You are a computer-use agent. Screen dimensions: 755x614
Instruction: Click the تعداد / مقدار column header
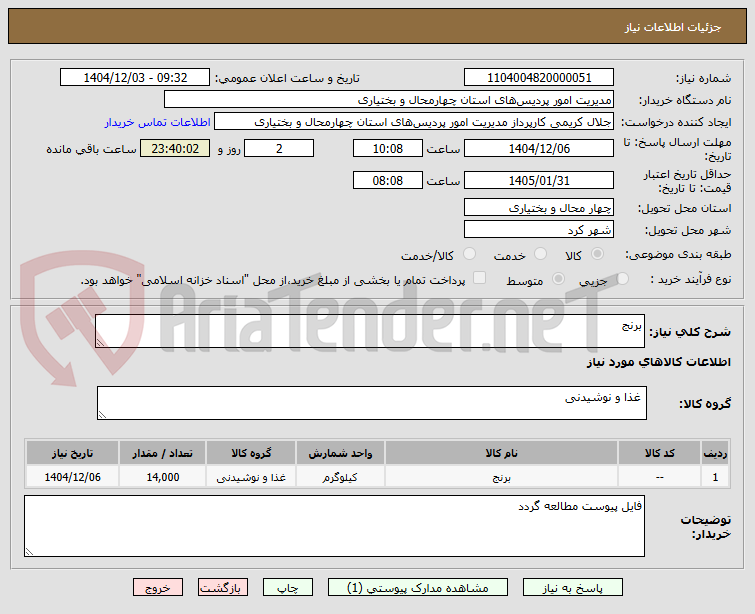point(163,453)
